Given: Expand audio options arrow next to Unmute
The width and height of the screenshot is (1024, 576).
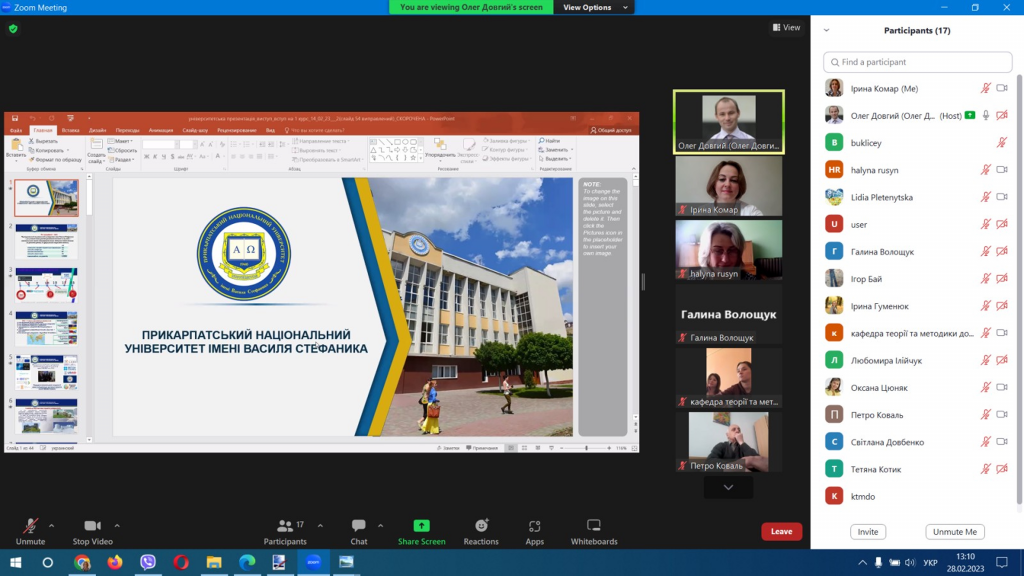Looking at the screenshot, I should click(52, 525).
